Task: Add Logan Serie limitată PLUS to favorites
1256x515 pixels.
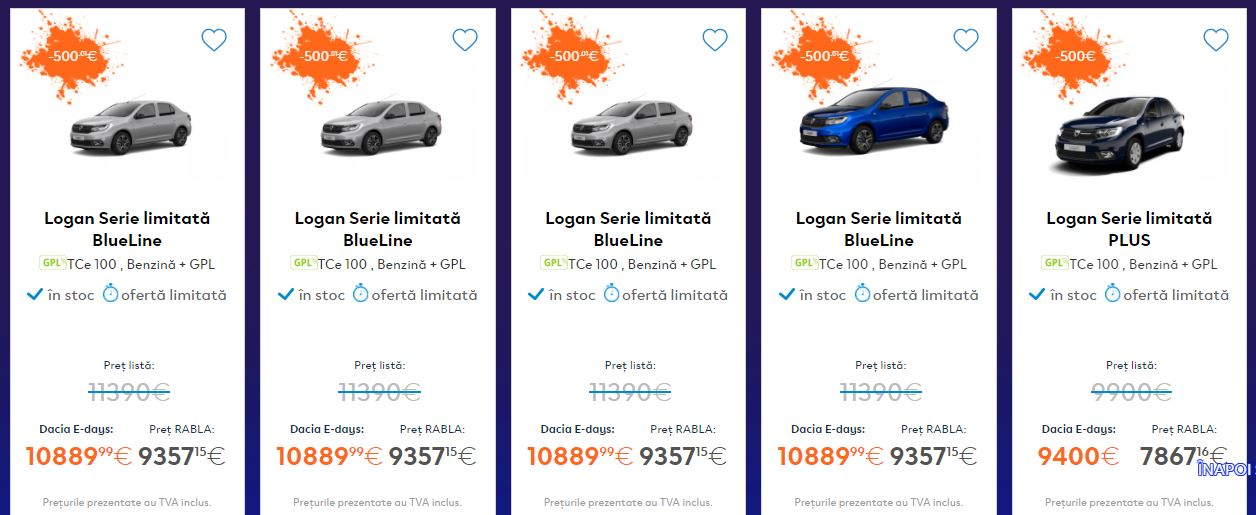Action: coord(1216,40)
